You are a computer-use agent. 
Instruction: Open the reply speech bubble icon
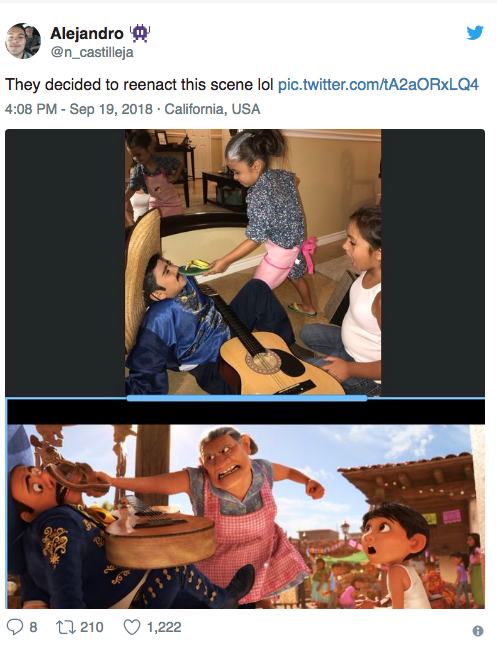pyautogui.click(x=15, y=627)
